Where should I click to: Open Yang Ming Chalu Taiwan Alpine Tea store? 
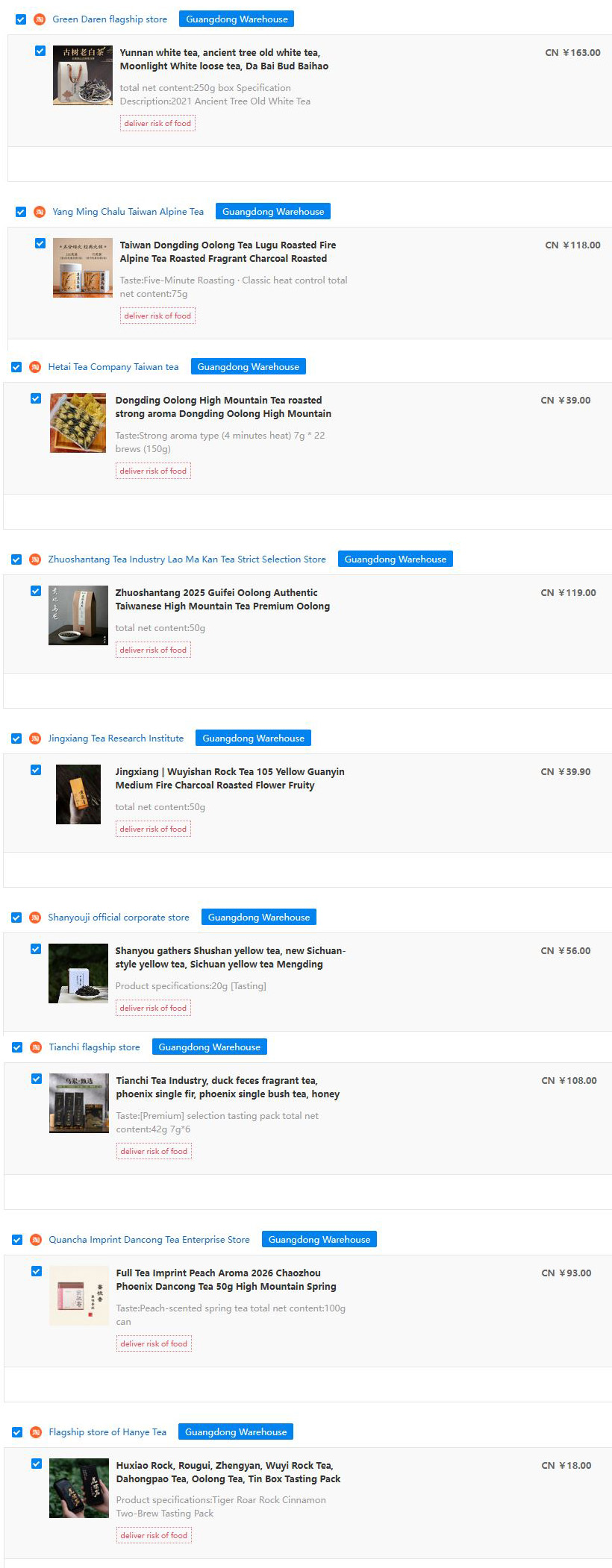pyautogui.click(x=128, y=212)
